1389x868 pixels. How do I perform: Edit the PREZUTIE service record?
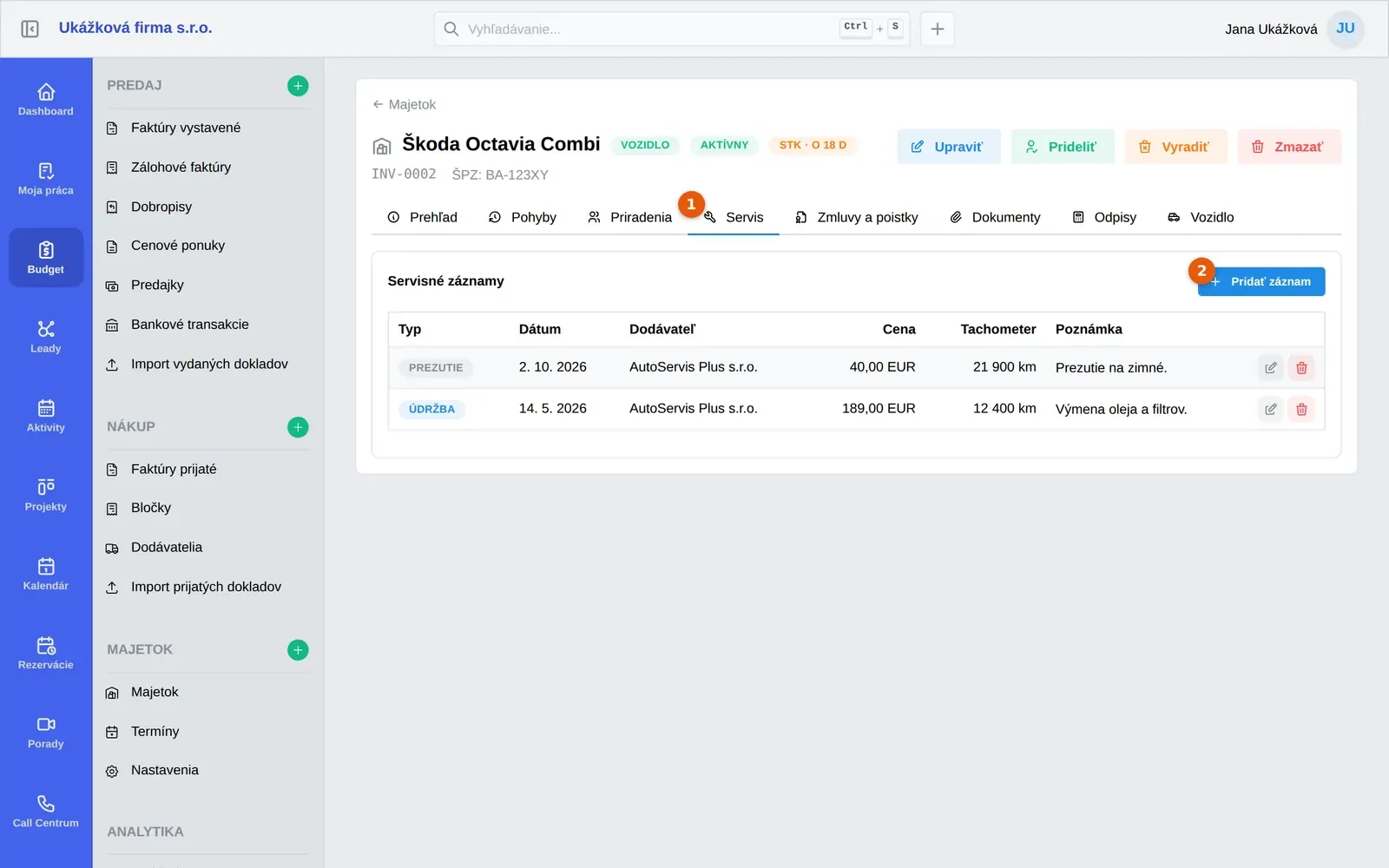(x=1271, y=368)
